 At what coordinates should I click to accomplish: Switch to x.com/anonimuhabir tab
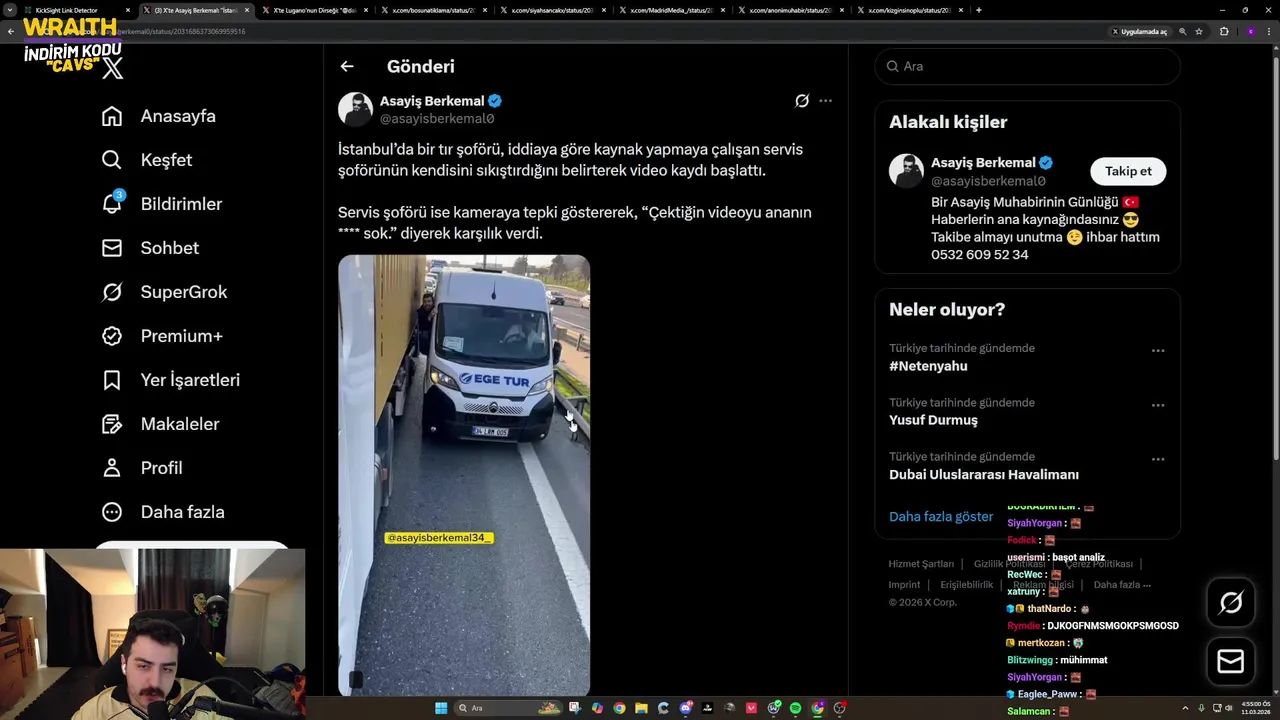(x=789, y=10)
